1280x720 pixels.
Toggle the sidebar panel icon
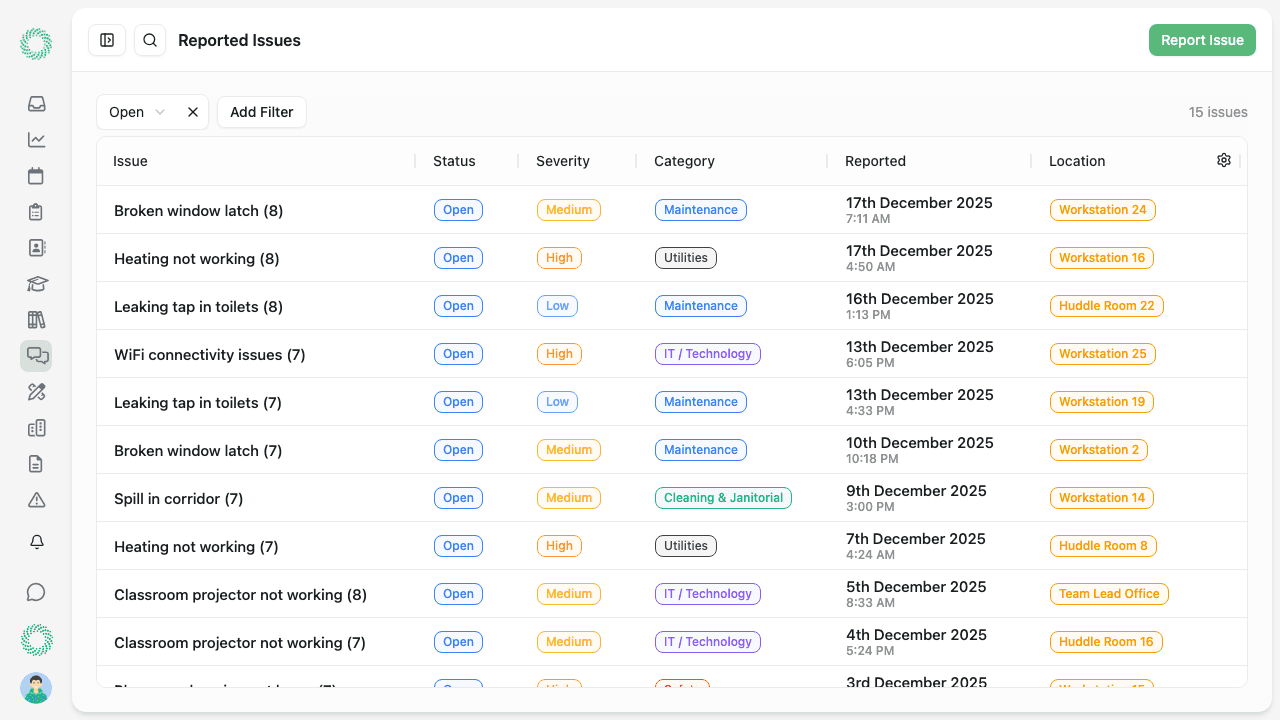pos(107,40)
